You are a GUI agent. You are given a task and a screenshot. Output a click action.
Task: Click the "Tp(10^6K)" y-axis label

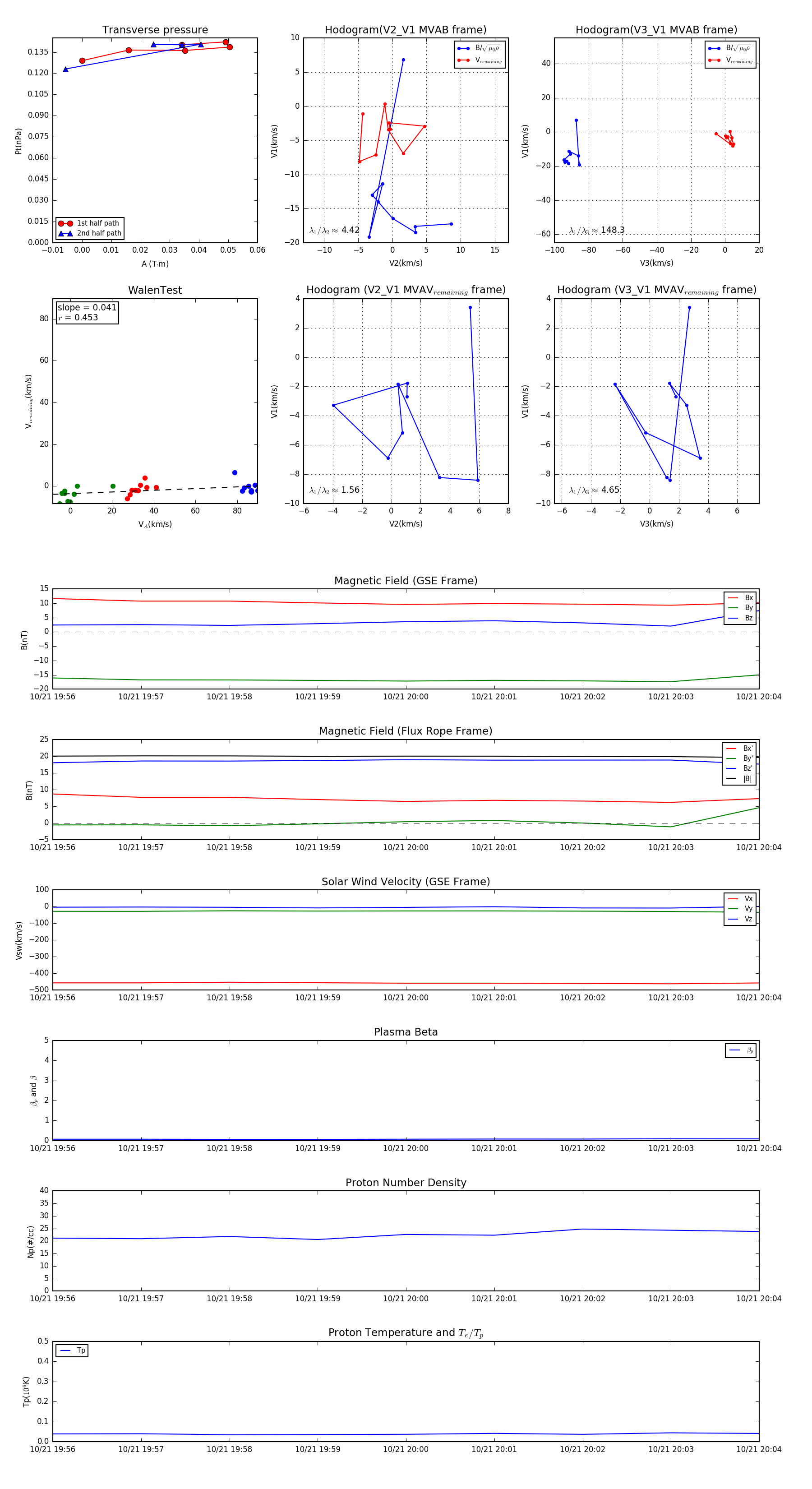point(25,1392)
